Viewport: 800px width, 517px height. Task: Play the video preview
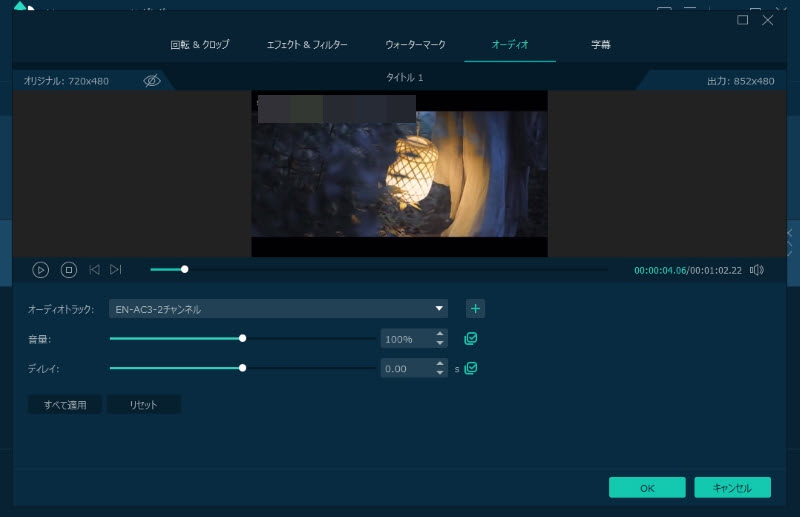(41, 269)
